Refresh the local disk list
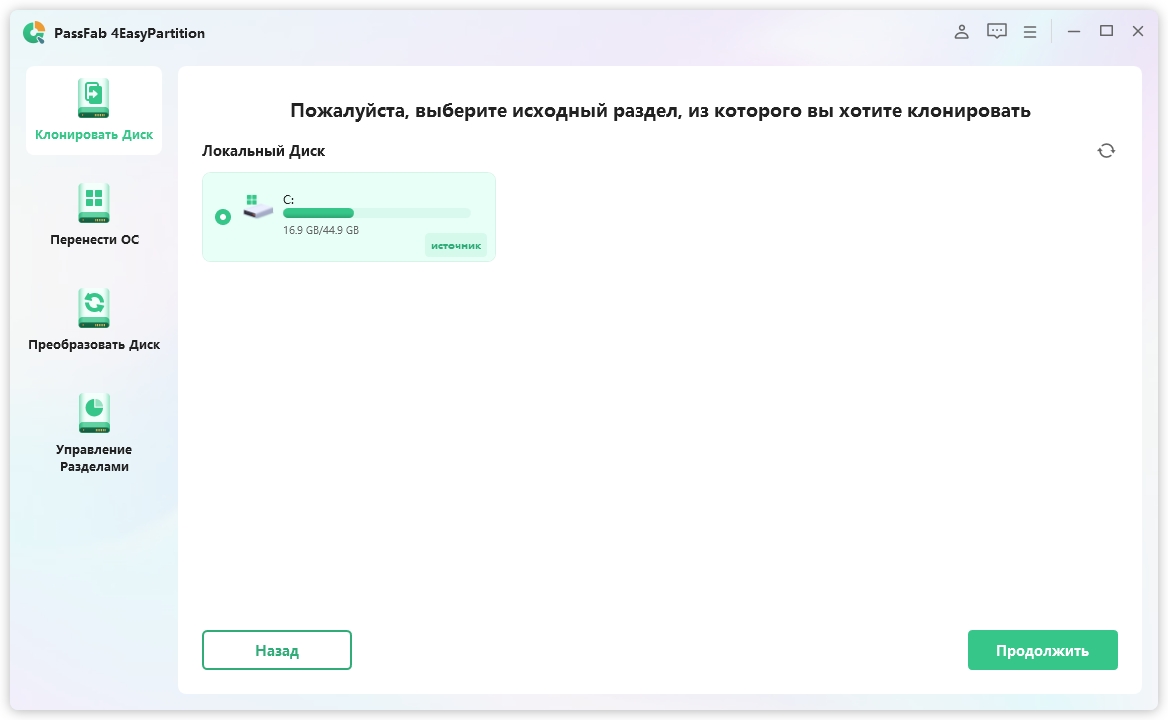The width and height of the screenshot is (1168, 720). pos(1106,150)
